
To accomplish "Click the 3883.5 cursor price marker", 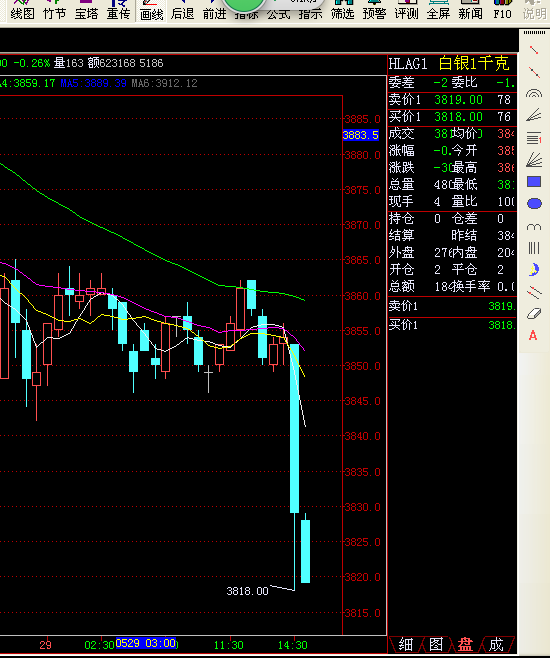I will [361, 135].
